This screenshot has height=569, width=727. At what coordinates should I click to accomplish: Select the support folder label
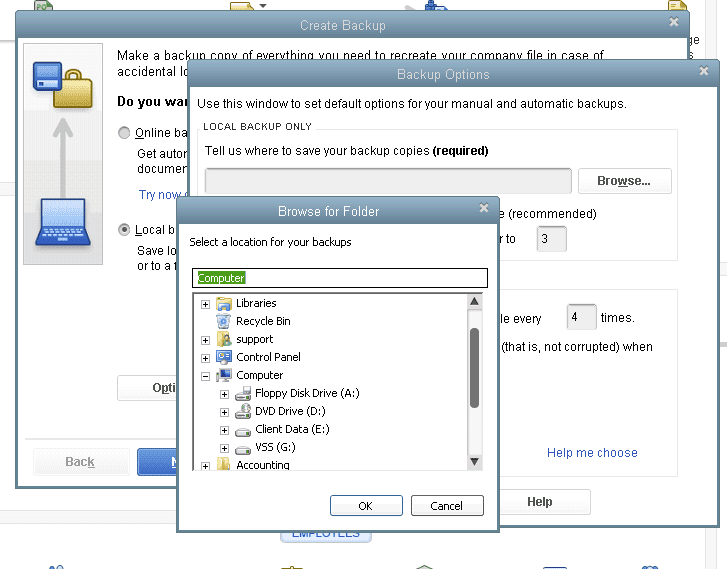[255, 339]
